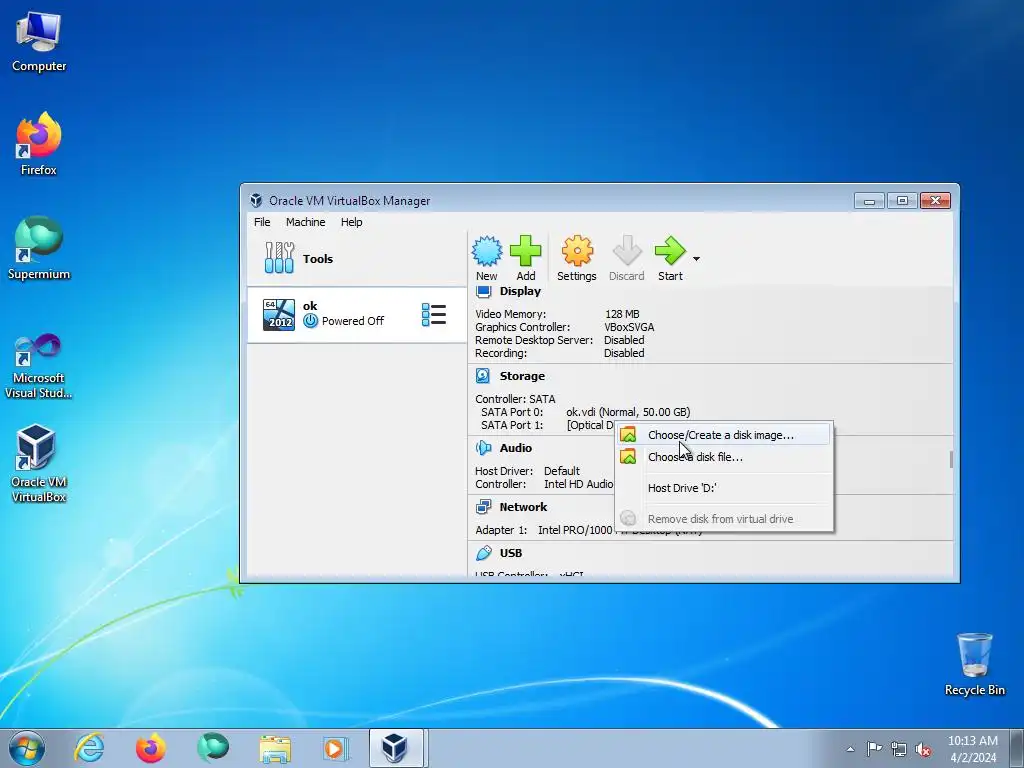Image resolution: width=1024 pixels, height=768 pixels.
Task: Open the Supermium desktop shortcut
Action: [x=39, y=248]
